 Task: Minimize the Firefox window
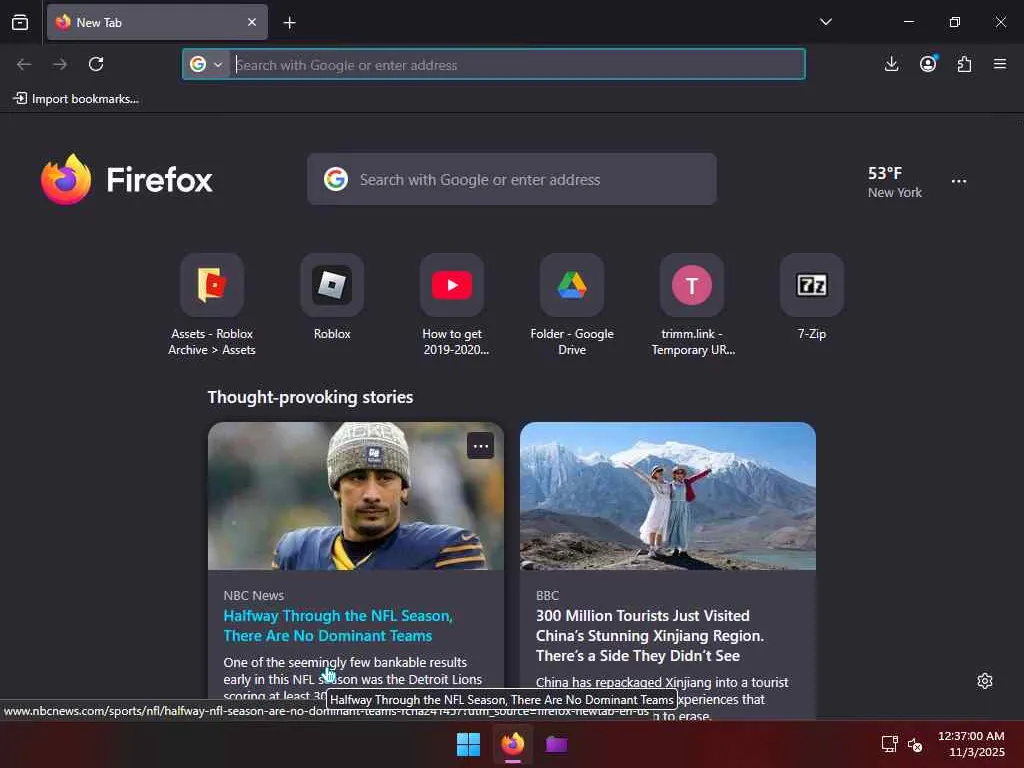pyautogui.click(x=908, y=22)
